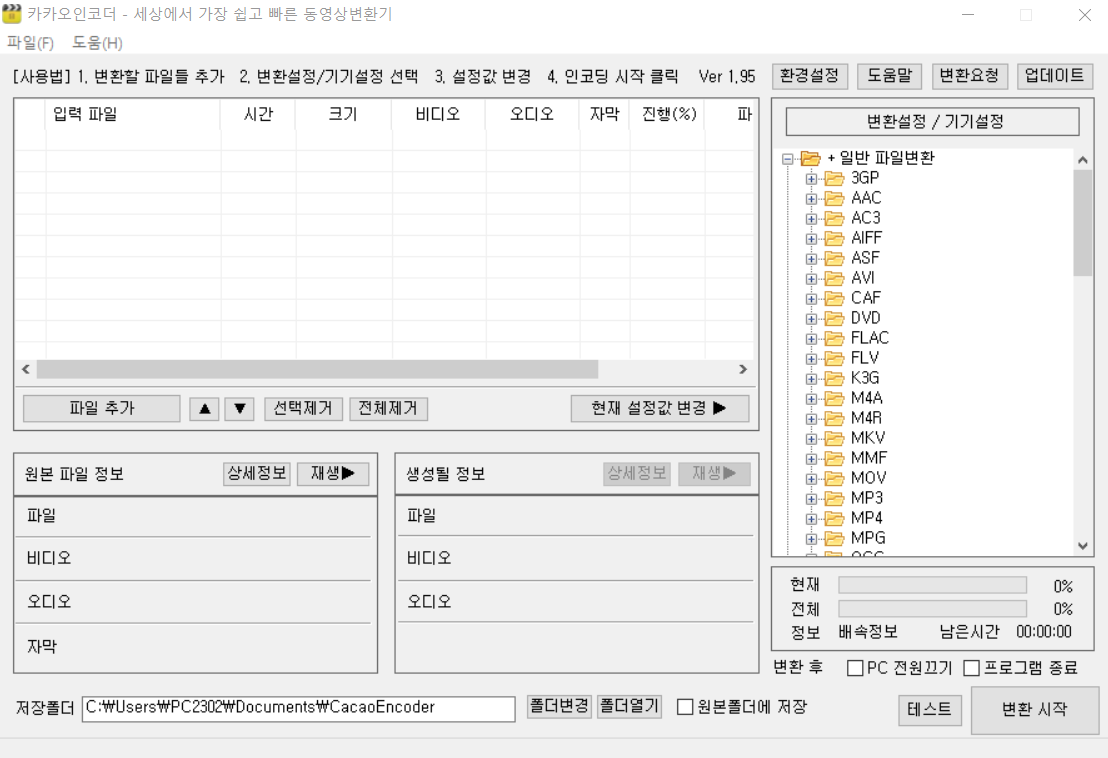Expand the MKV tree node
Screen dimensions: 1108x758
pyautogui.click(x=811, y=439)
